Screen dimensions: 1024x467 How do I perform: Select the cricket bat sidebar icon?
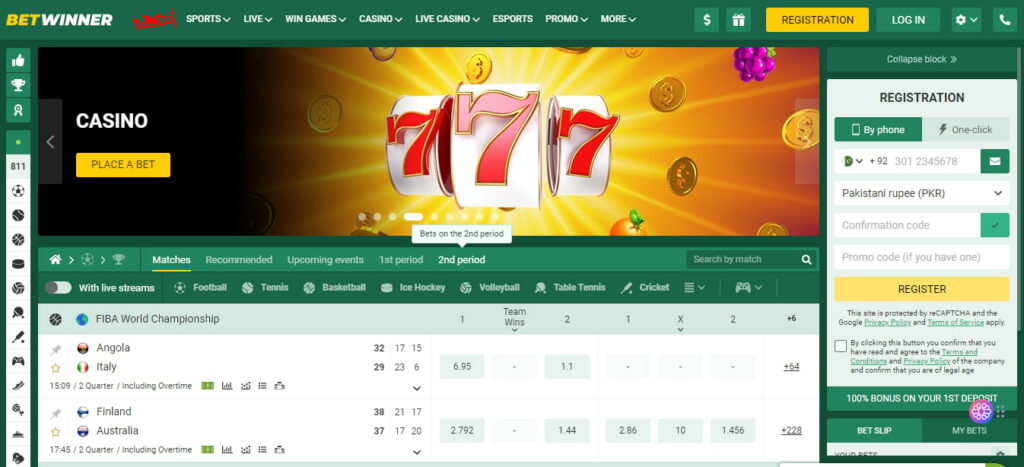tap(18, 337)
